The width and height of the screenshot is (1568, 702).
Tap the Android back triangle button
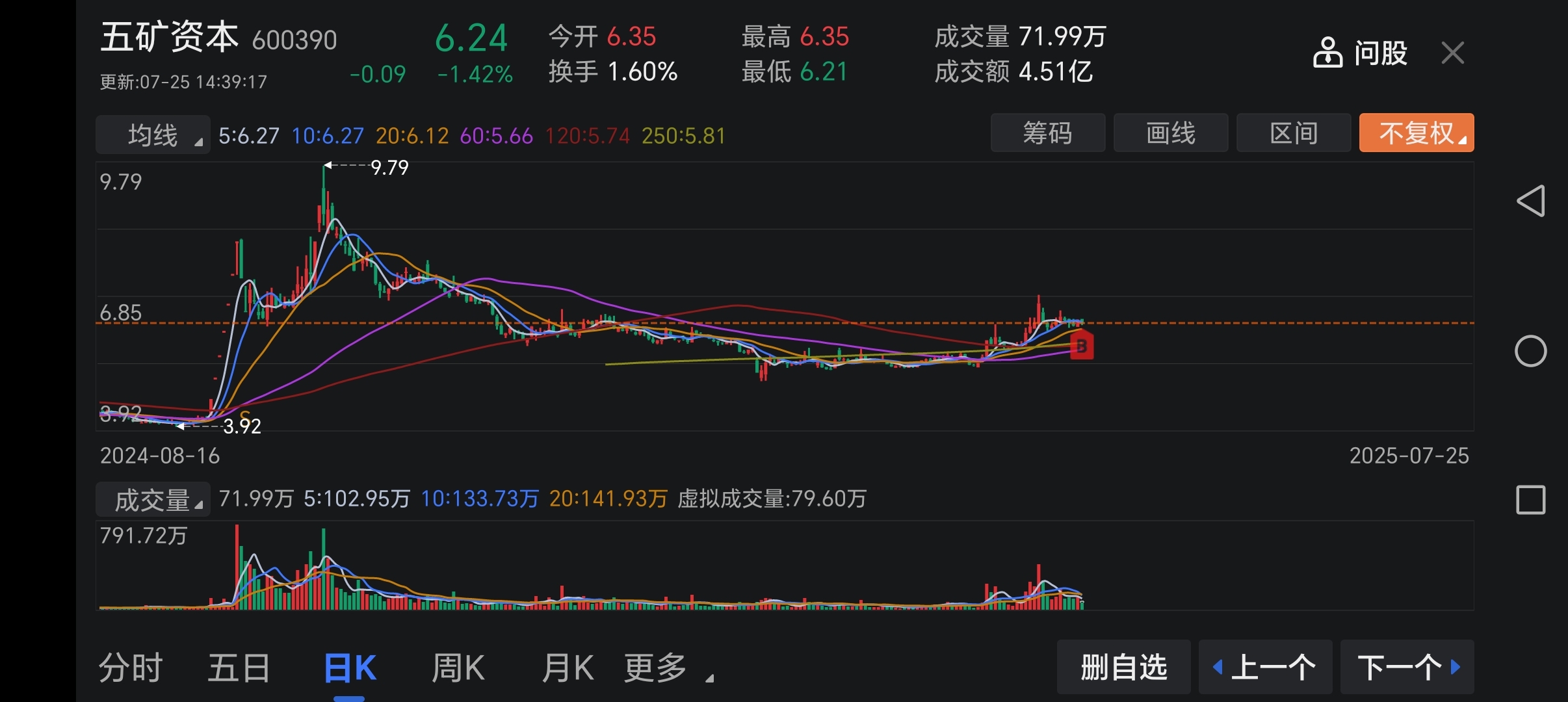[1531, 200]
